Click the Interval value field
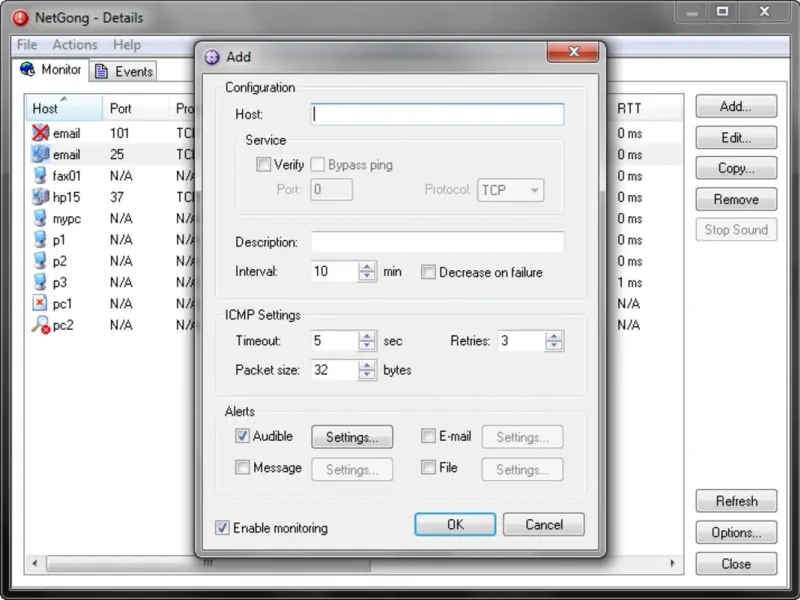Screen dimensions: 800x600 335,271
